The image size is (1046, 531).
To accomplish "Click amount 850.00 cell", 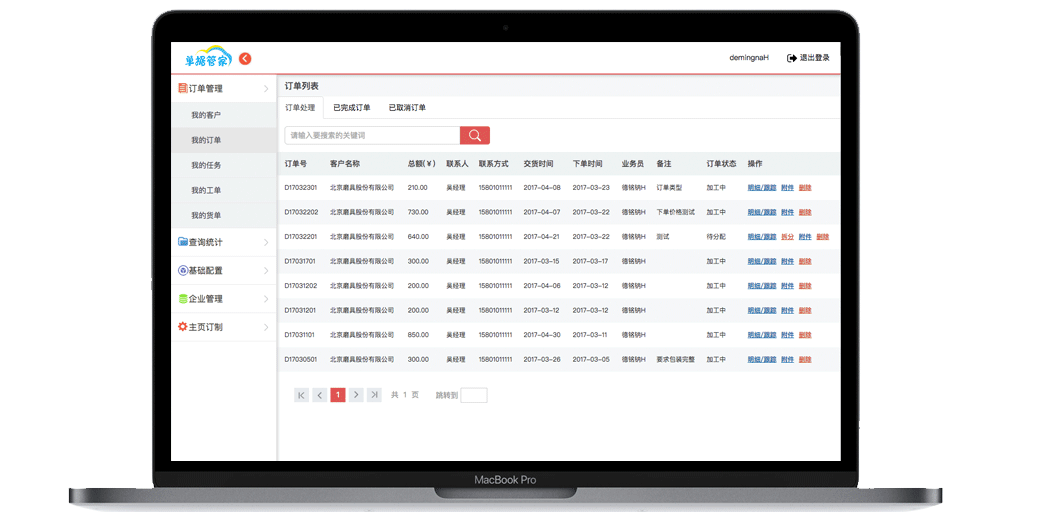I will [418, 335].
